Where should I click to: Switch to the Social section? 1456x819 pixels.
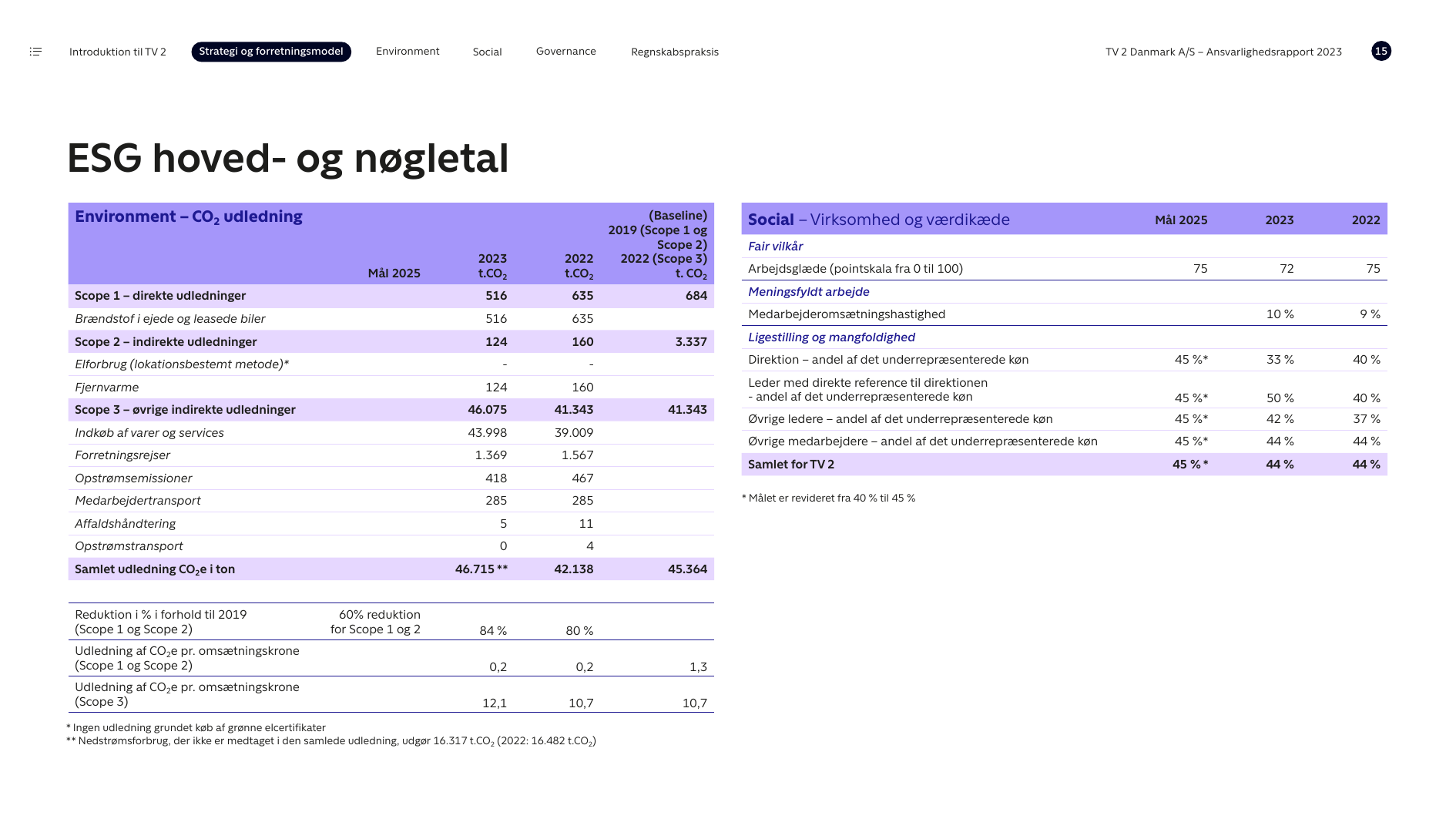(x=487, y=52)
